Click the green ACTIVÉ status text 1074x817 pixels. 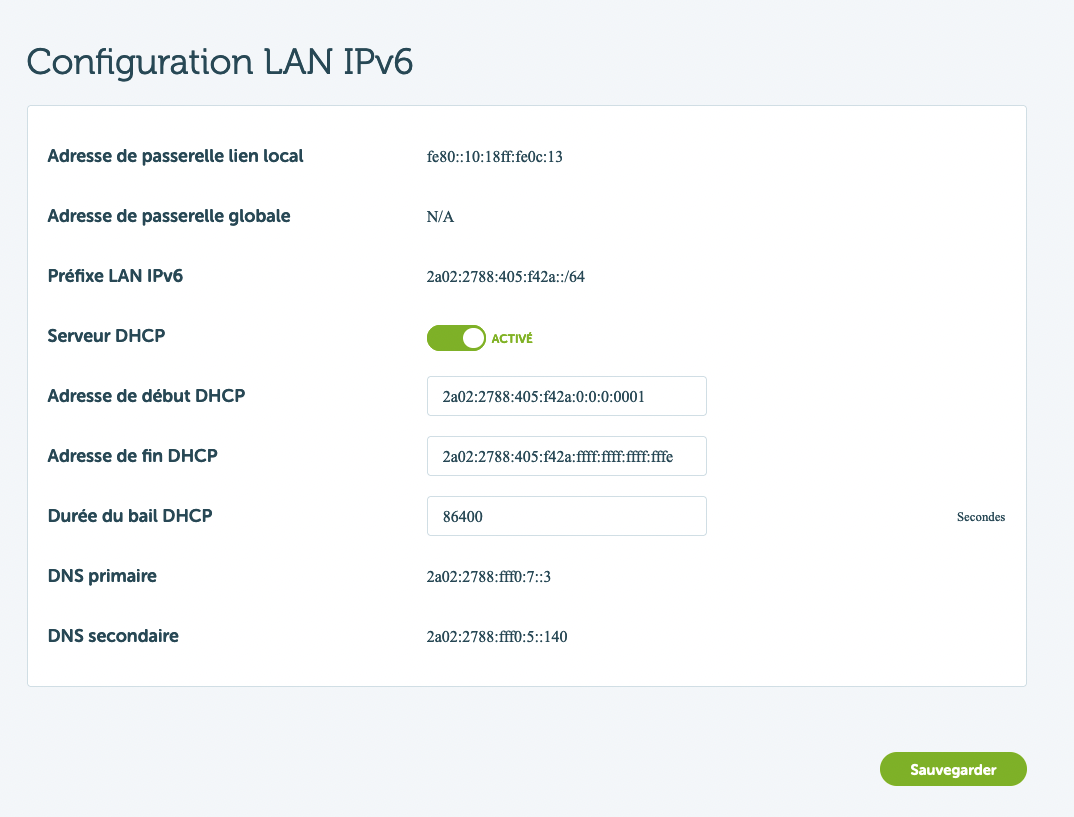pos(512,339)
